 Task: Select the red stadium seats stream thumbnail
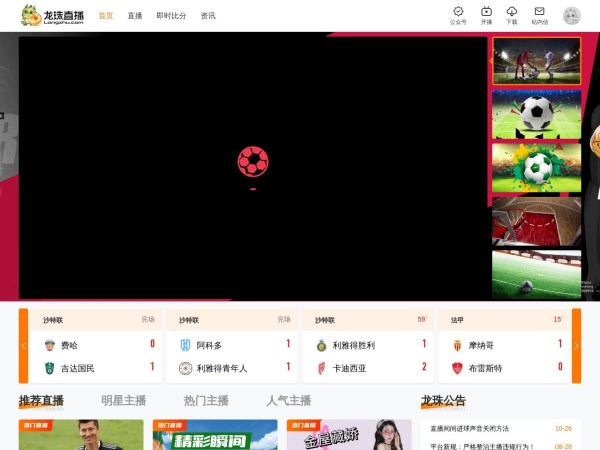click(536, 220)
